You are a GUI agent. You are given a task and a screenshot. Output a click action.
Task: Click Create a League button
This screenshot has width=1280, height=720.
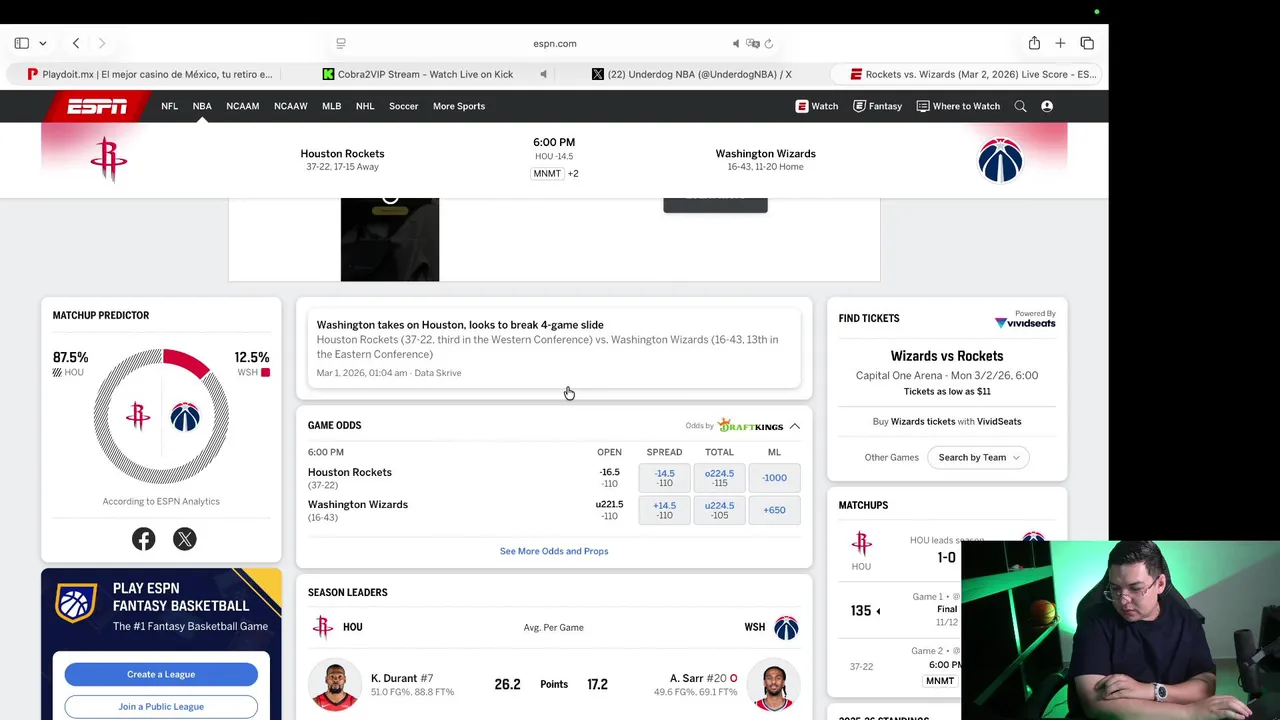(x=161, y=674)
